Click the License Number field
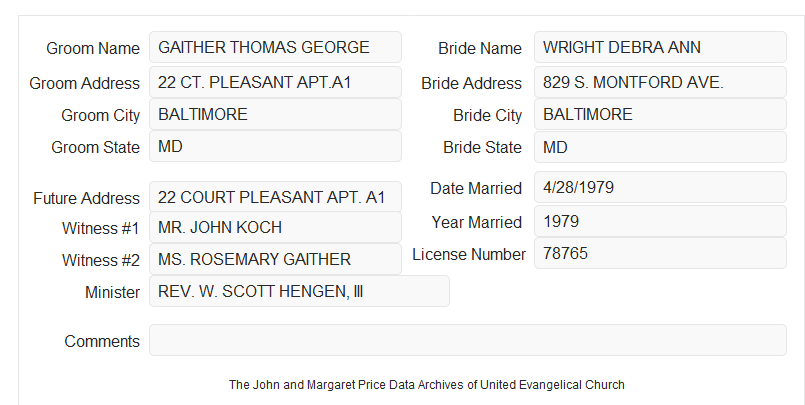Viewport: 805px width, 405px height. (x=660, y=253)
